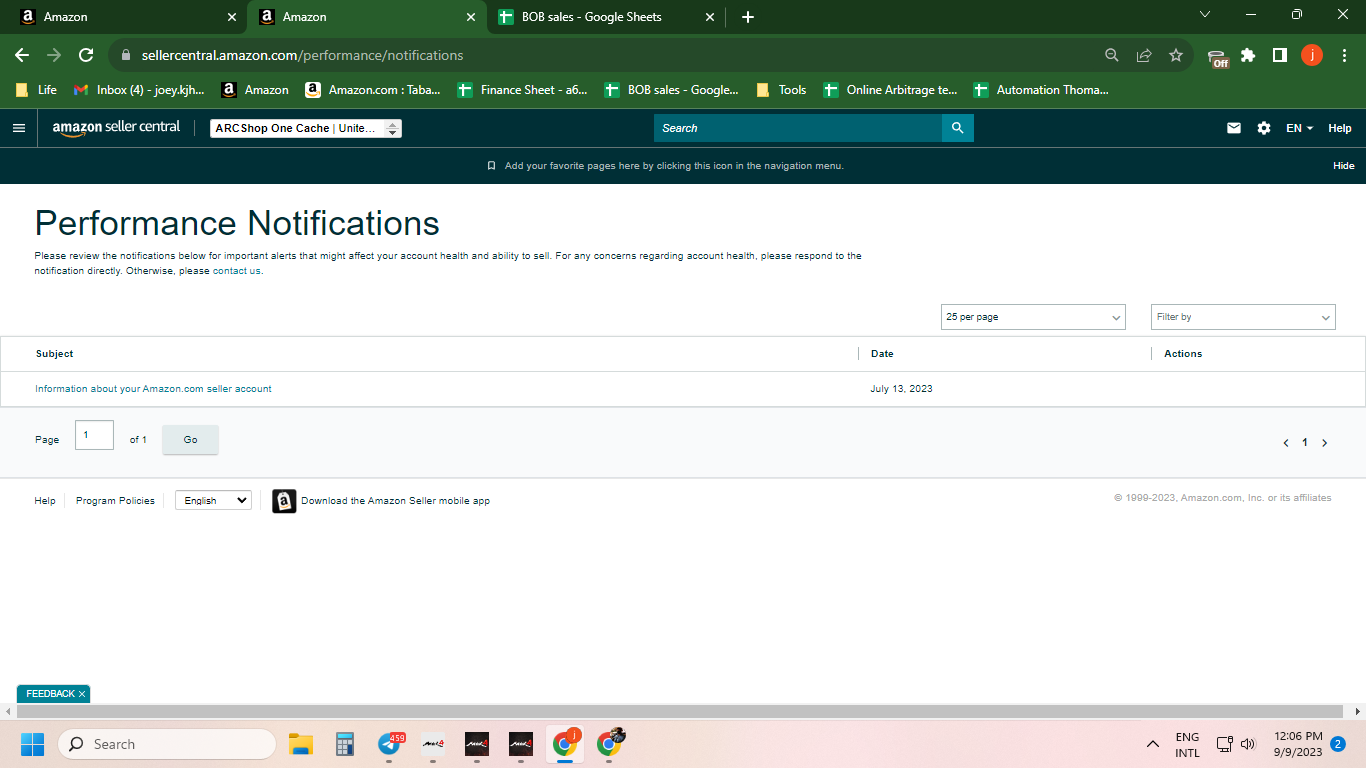Click the page number input box
The image size is (1366, 768).
[94, 435]
